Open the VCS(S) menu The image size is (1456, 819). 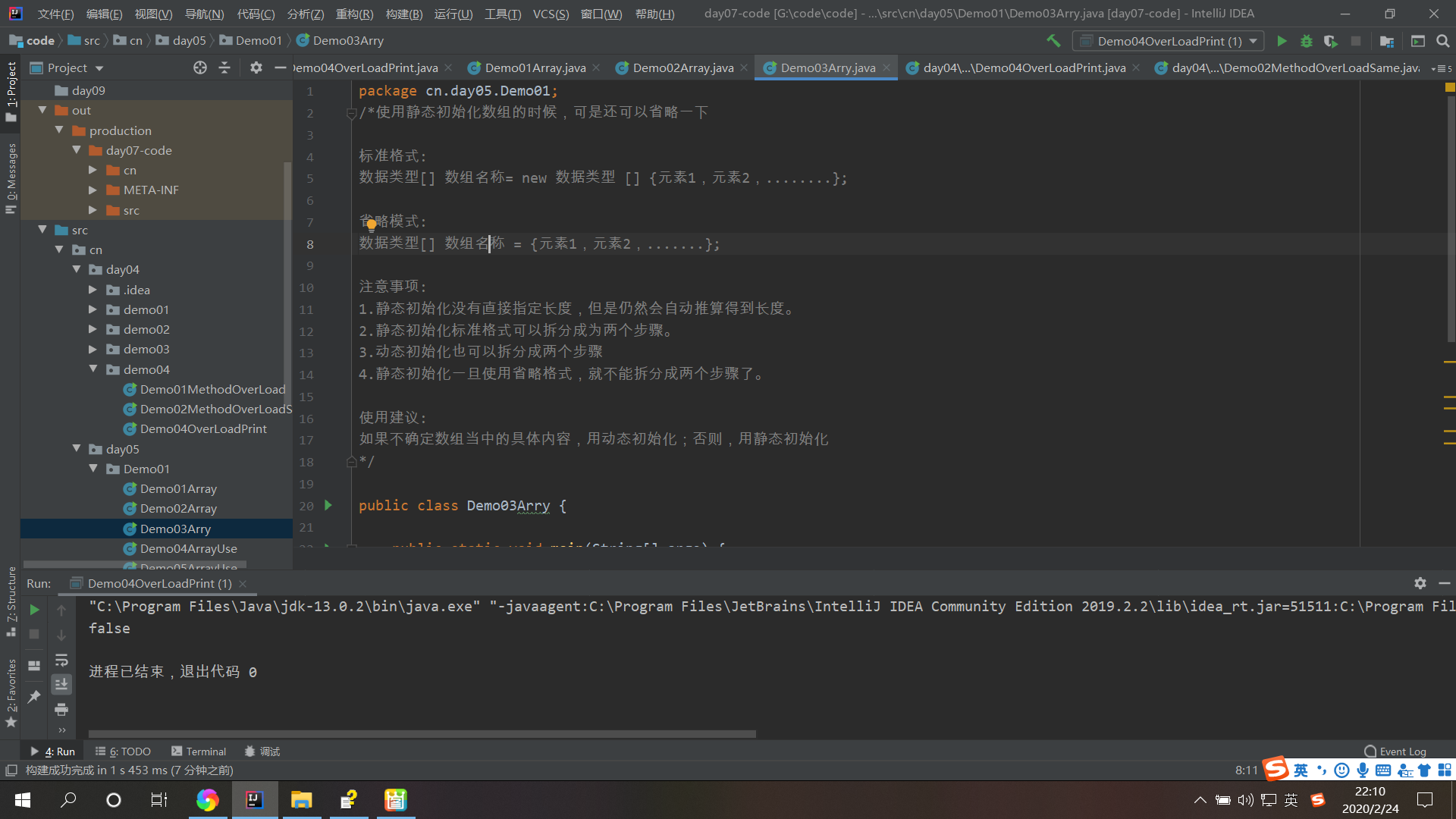[x=551, y=14]
